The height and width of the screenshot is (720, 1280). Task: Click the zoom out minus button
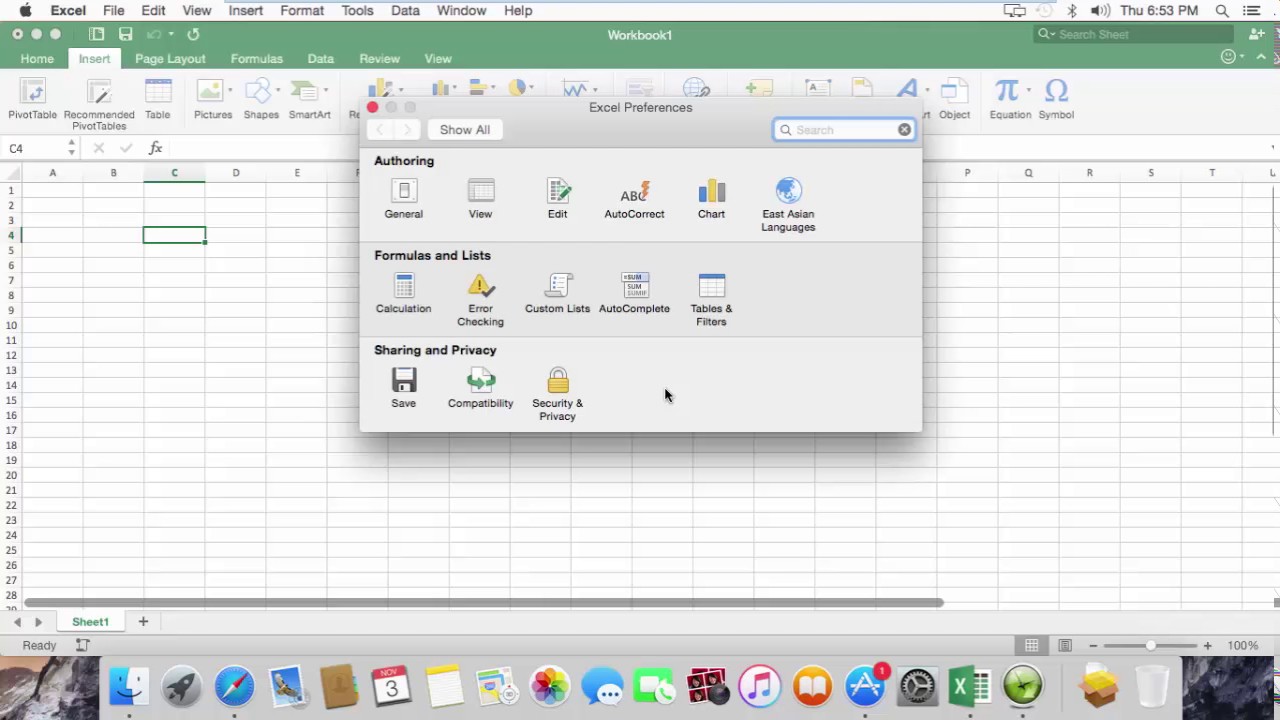(x=1093, y=646)
